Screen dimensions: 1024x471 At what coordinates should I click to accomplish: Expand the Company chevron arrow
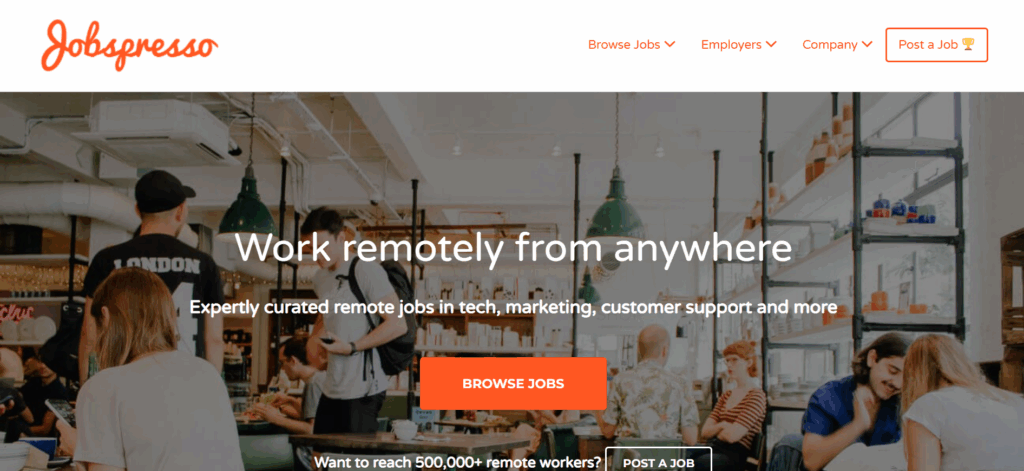tap(867, 44)
